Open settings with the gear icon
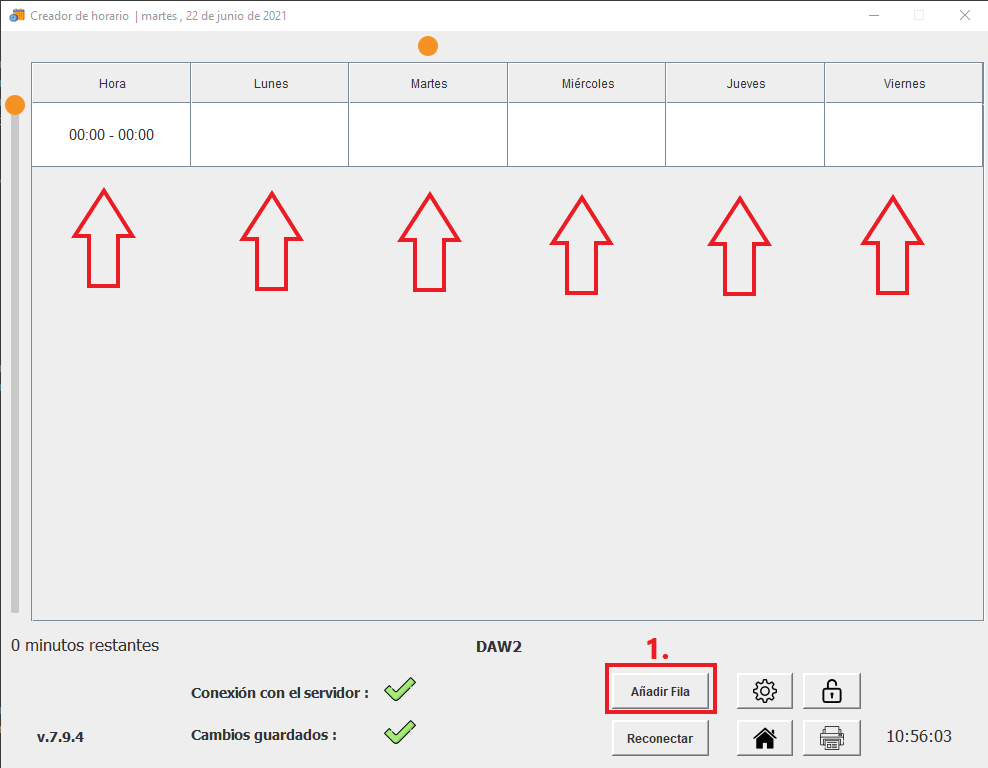The image size is (988, 768). coord(765,691)
